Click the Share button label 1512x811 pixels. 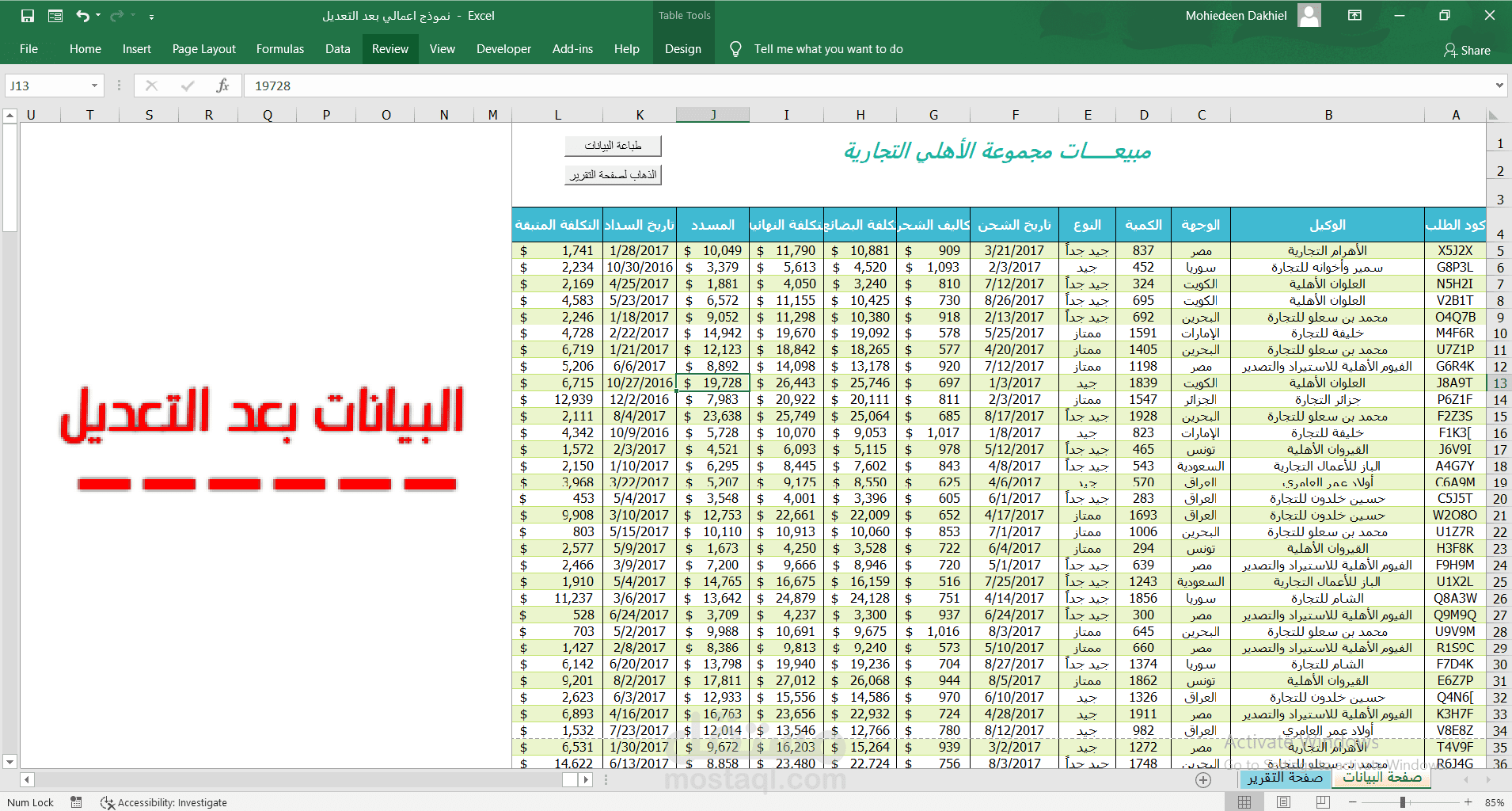tap(1476, 50)
